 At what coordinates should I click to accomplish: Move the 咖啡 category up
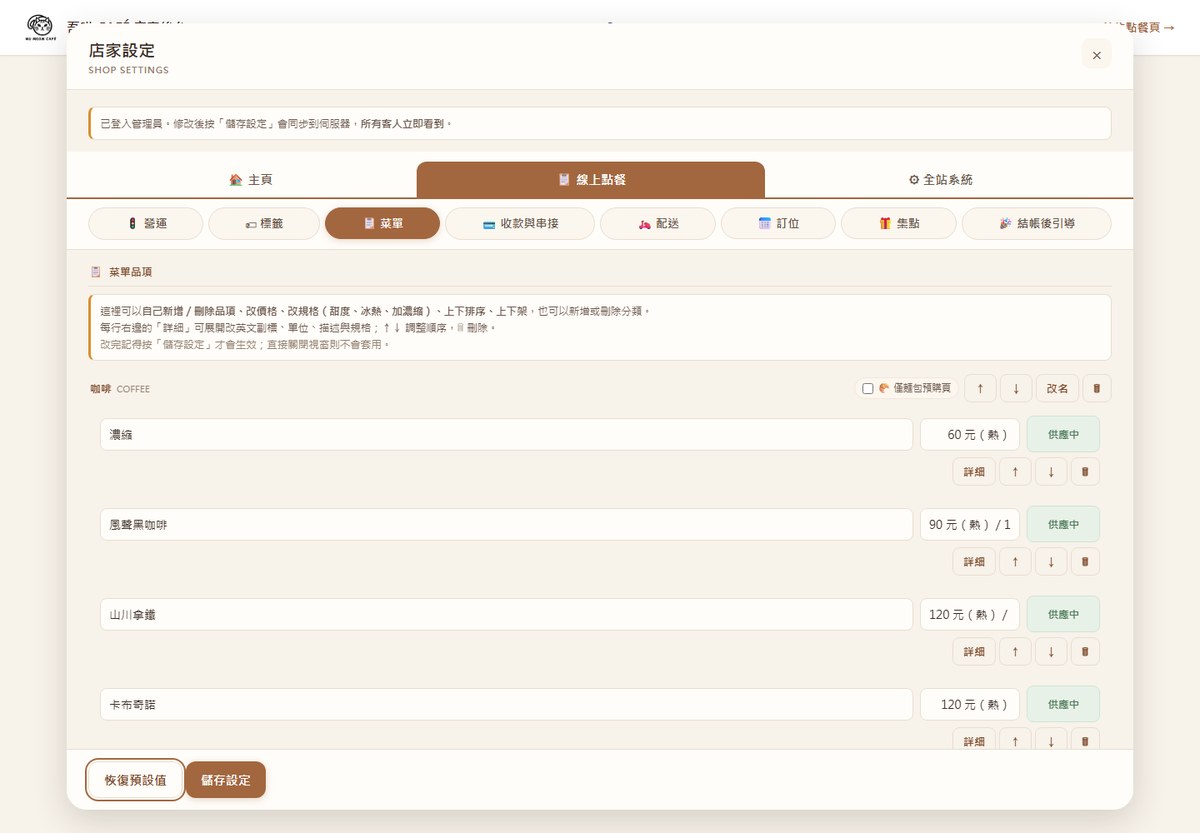pyautogui.click(x=980, y=388)
